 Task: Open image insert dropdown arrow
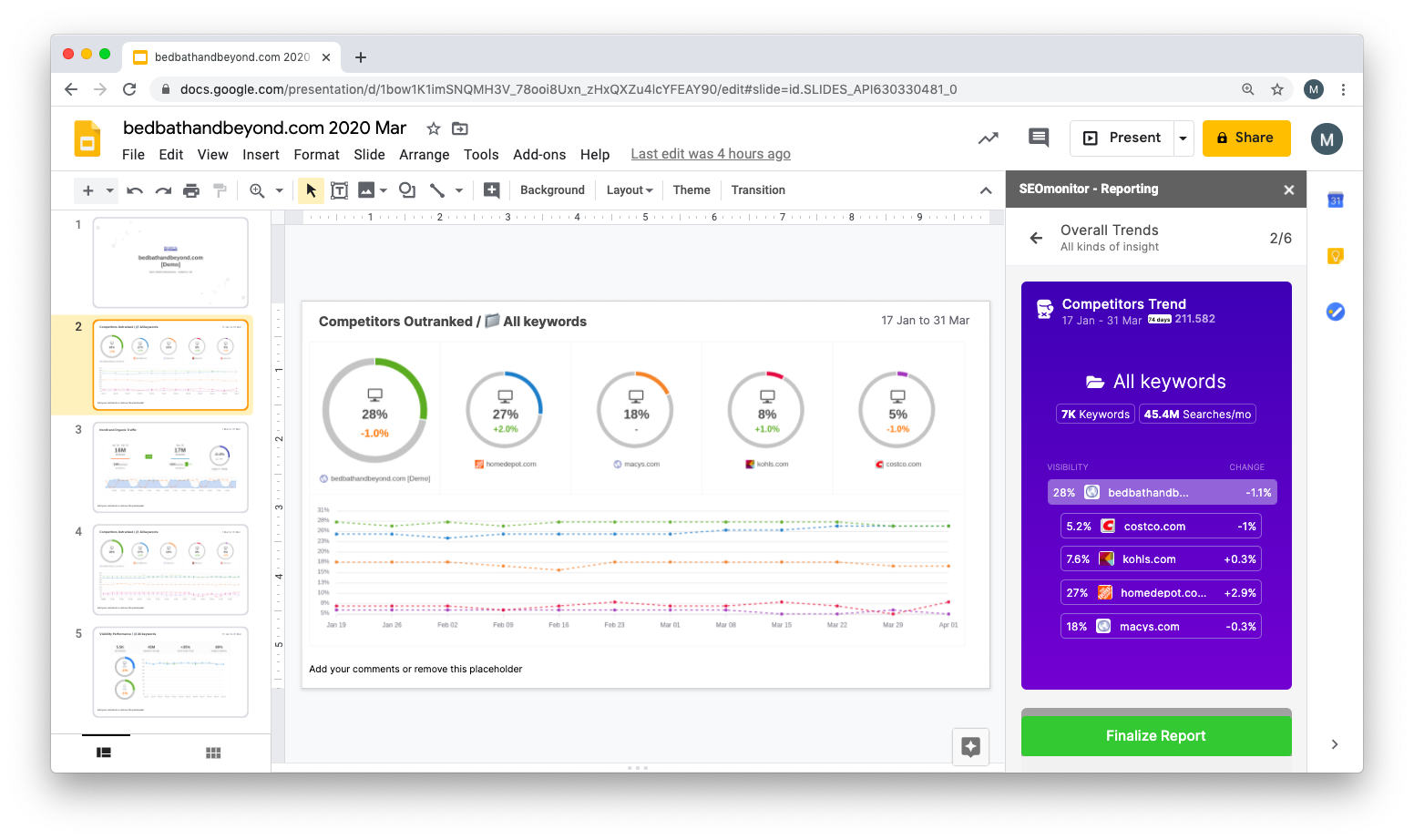[x=384, y=190]
